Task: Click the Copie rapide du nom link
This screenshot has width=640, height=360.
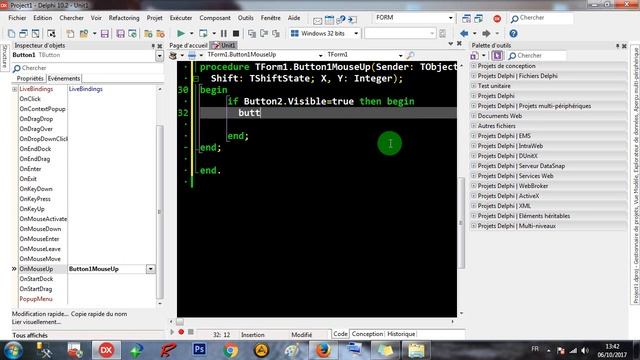Action: [99, 314]
